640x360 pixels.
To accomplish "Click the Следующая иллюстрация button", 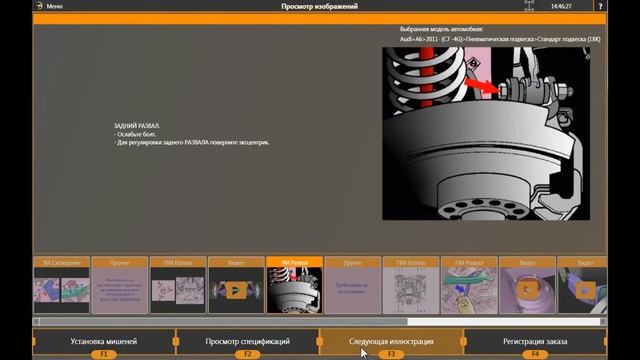I will coord(391,342).
